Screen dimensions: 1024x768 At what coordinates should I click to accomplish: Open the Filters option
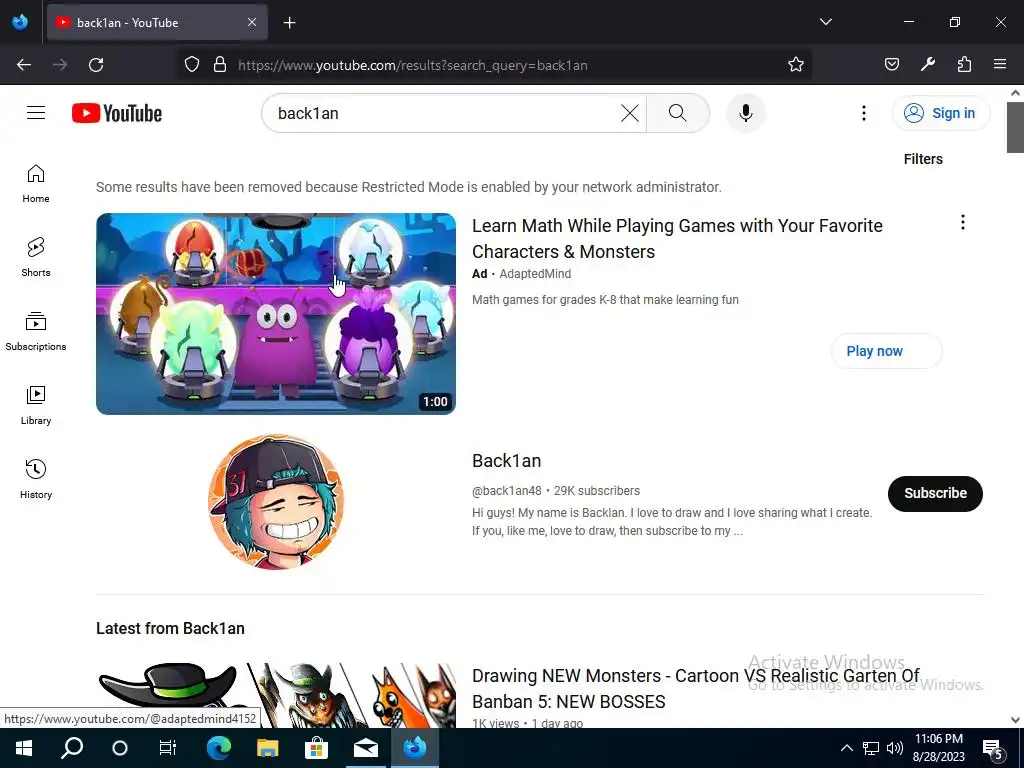coord(923,159)
